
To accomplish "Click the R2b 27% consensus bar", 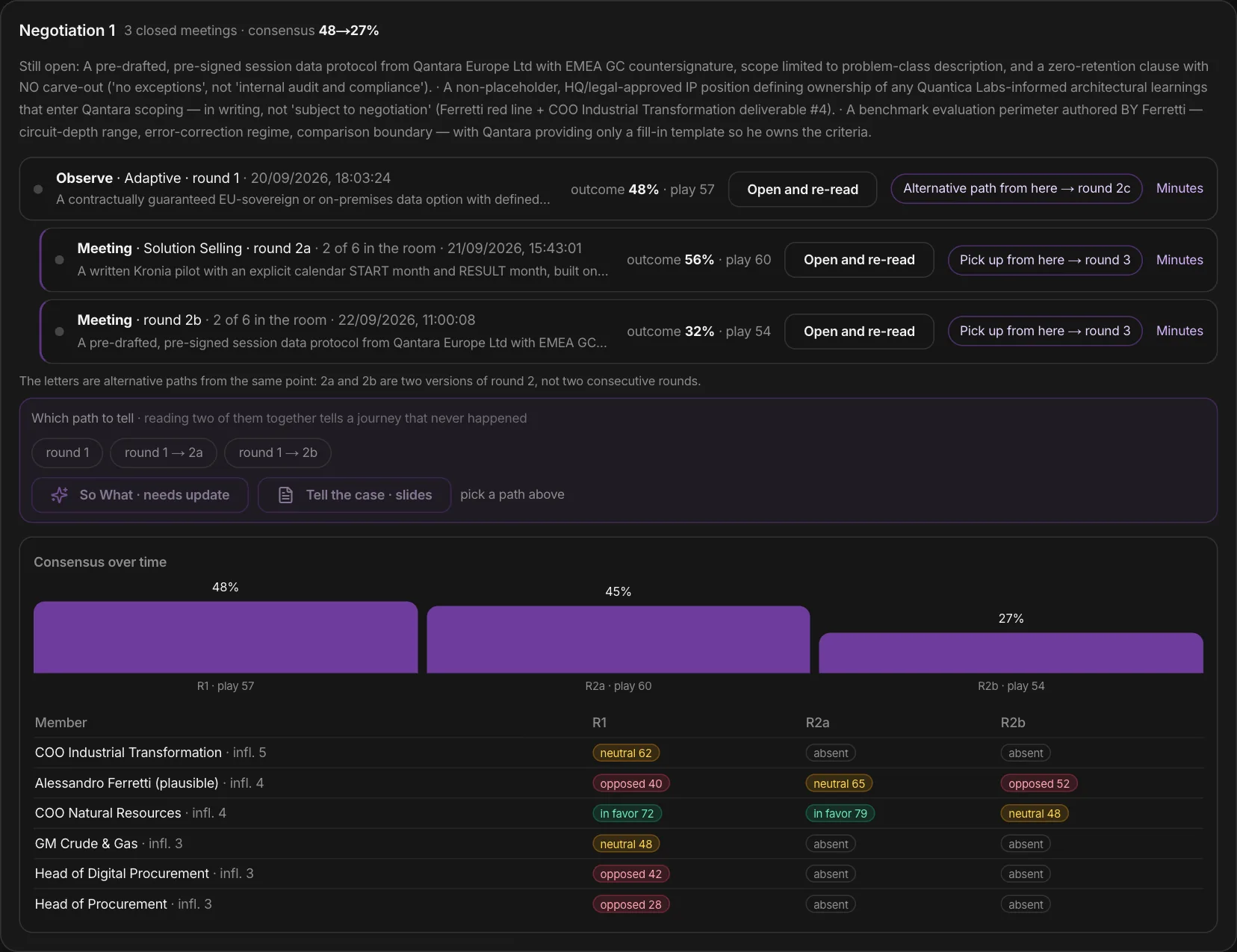I will coord(1011,653).
